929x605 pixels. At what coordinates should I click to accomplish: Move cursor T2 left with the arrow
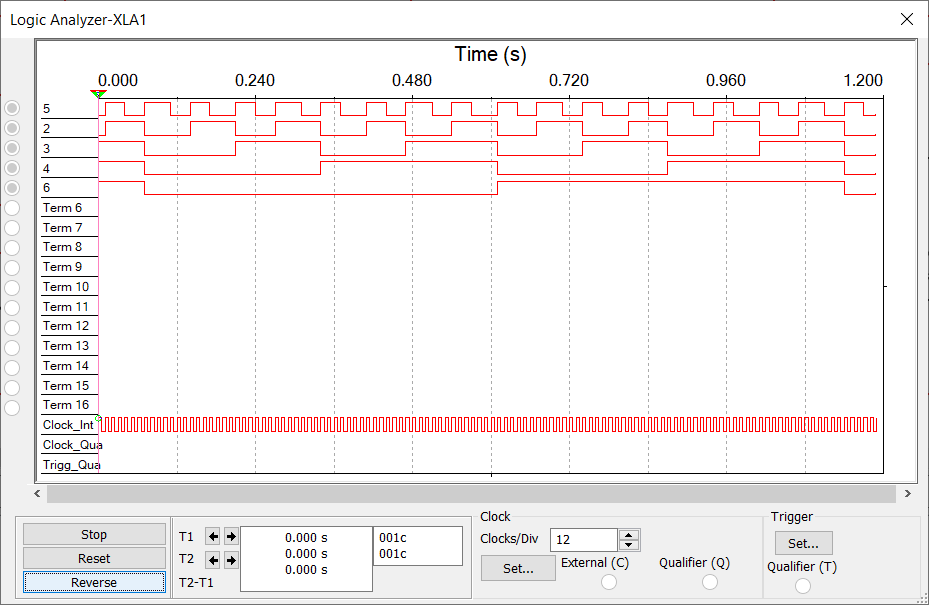click(x=213, y=560)
